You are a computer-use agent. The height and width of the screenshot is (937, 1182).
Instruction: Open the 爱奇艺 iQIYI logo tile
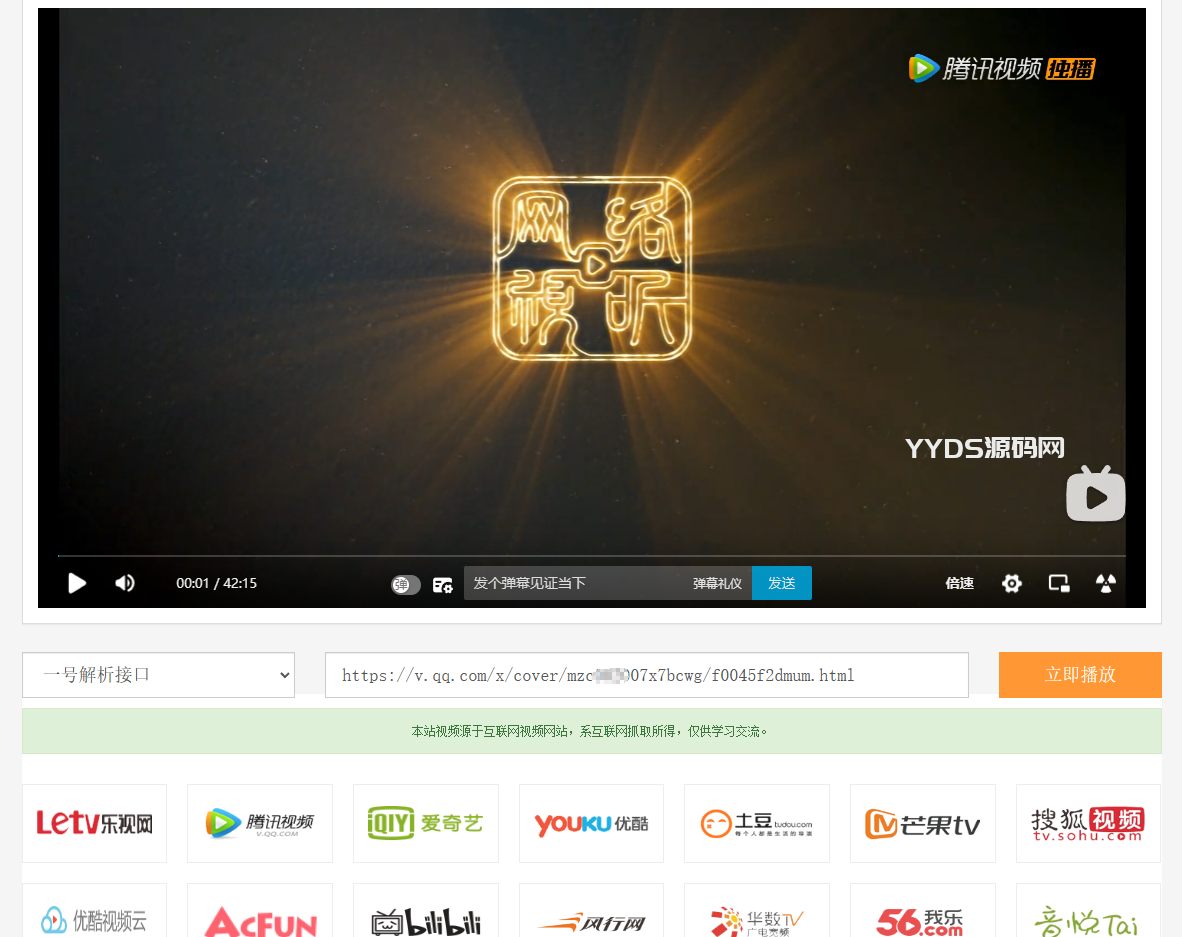coord(426,823)
